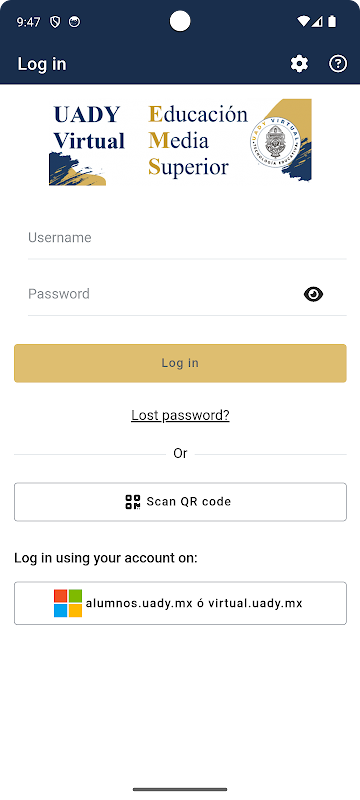This screenshot has height=800, width=360.
Task: Open the settings gear icon
Action: [299, 64]
